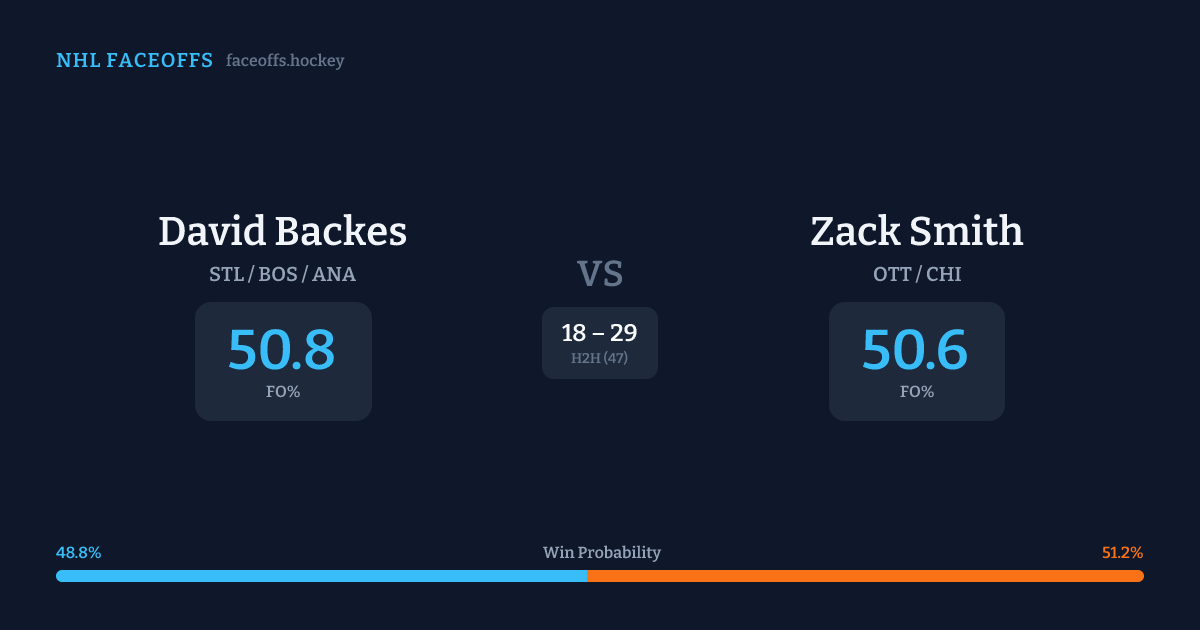This screenshot has height=630, width=1200.
Task: Click the Win Probability caption
Action: click(x=601, y=553)
